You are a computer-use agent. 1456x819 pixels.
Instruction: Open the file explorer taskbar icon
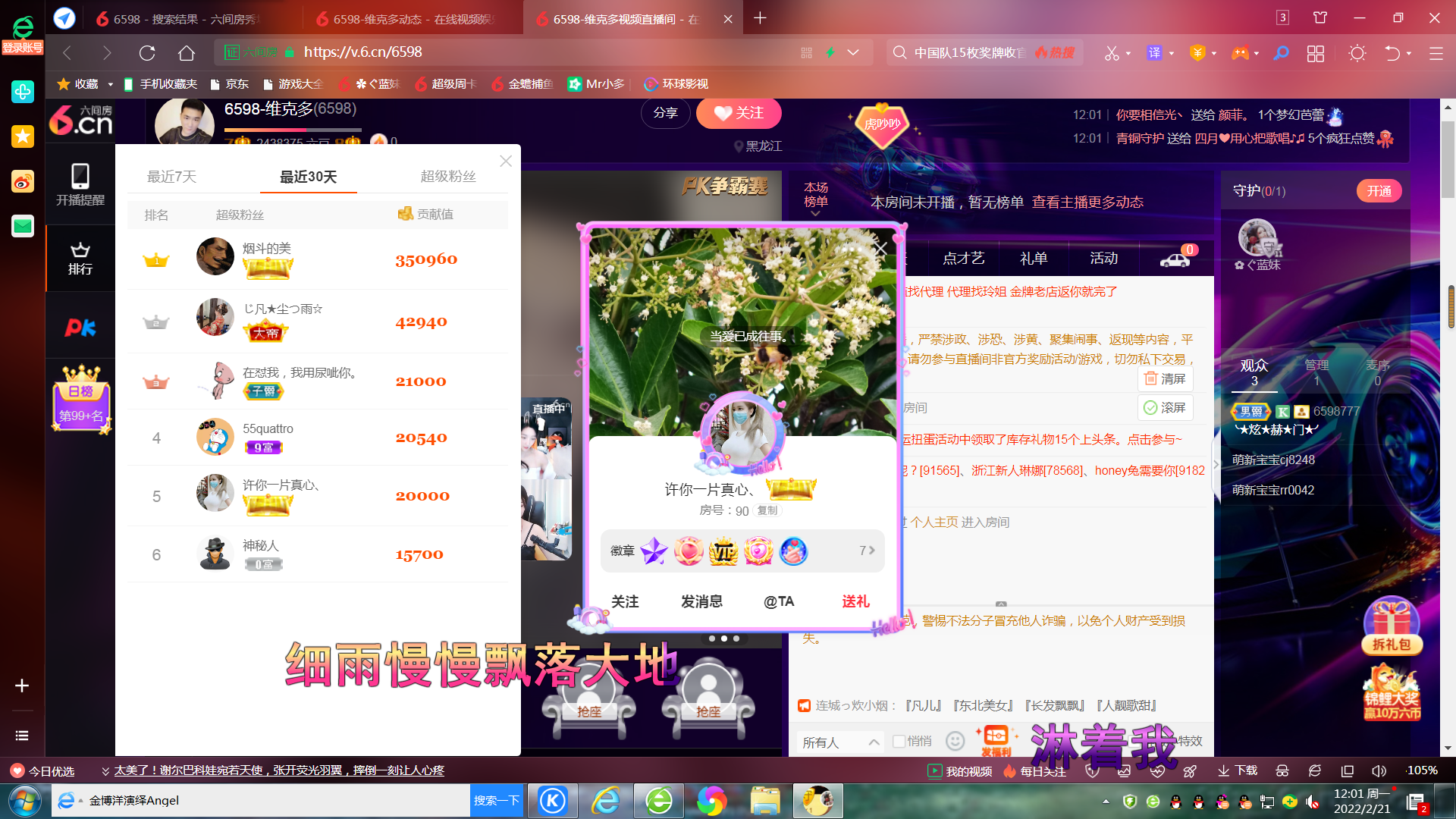(765, 800)
